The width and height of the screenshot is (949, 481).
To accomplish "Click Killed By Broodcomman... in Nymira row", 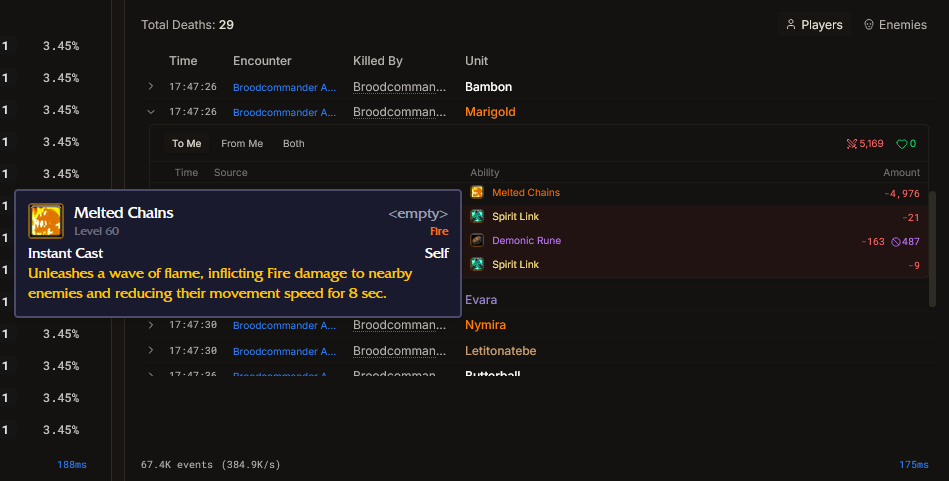I will [x=399, y=325].
